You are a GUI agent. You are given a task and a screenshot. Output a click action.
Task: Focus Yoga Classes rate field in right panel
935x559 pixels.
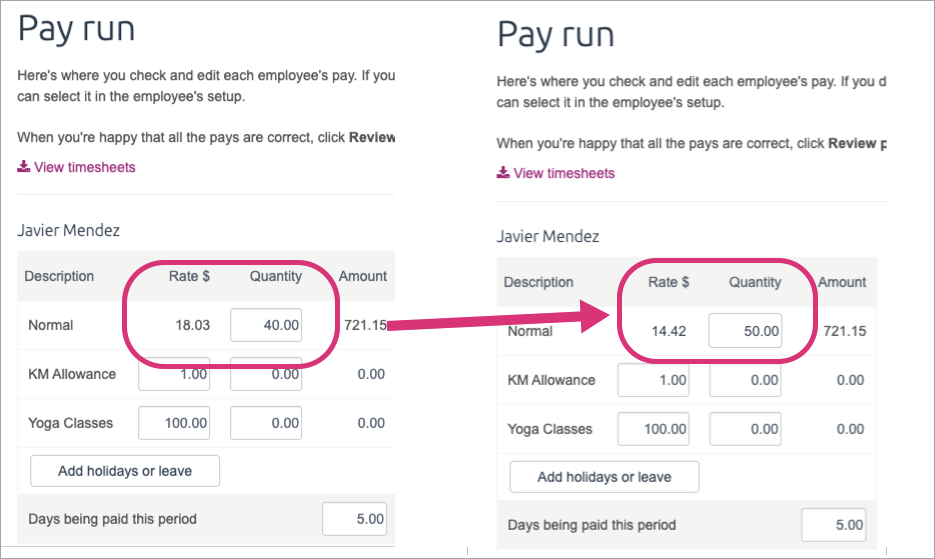(654, 429)
